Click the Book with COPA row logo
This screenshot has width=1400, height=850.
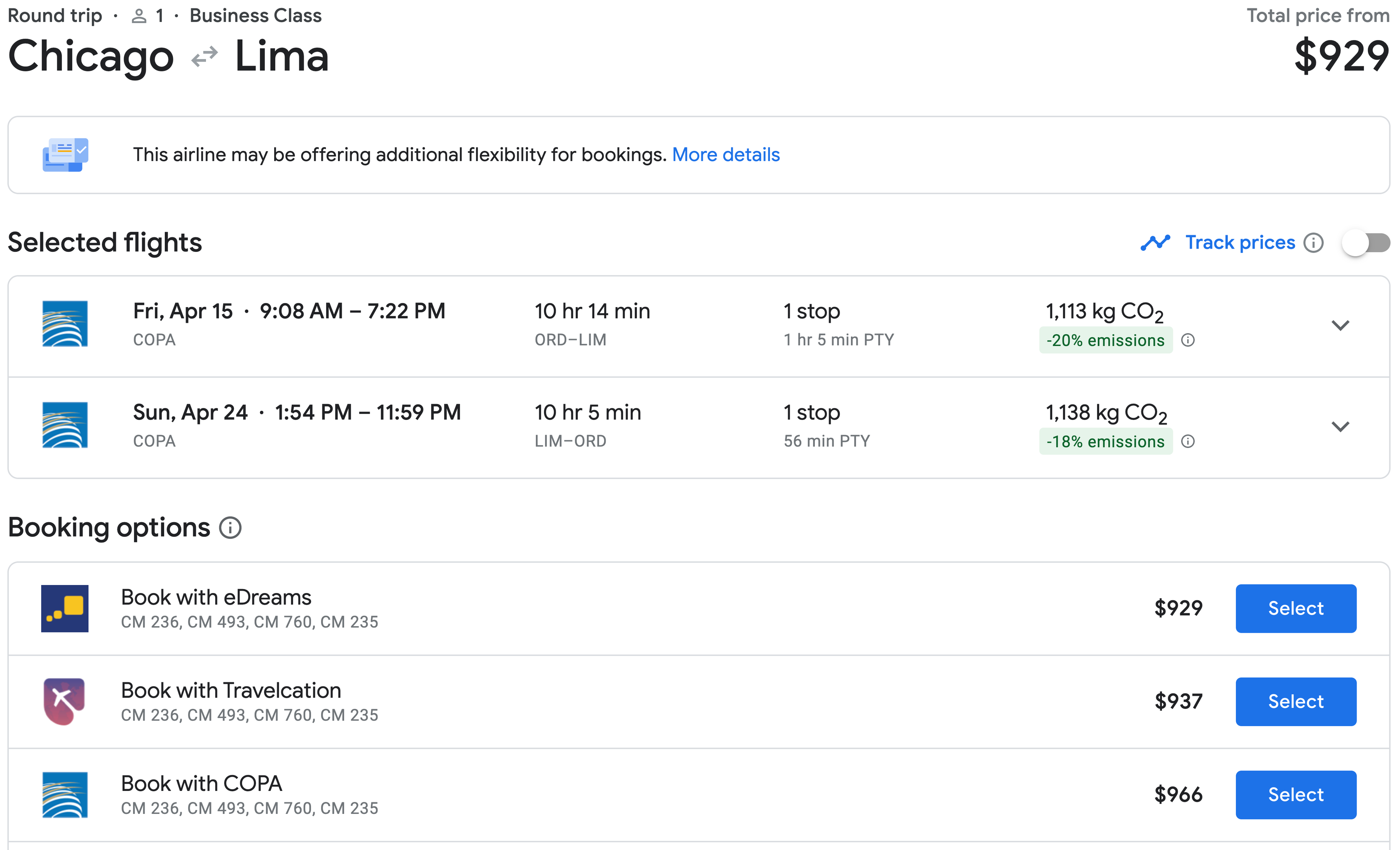click(x=65, y=795)
